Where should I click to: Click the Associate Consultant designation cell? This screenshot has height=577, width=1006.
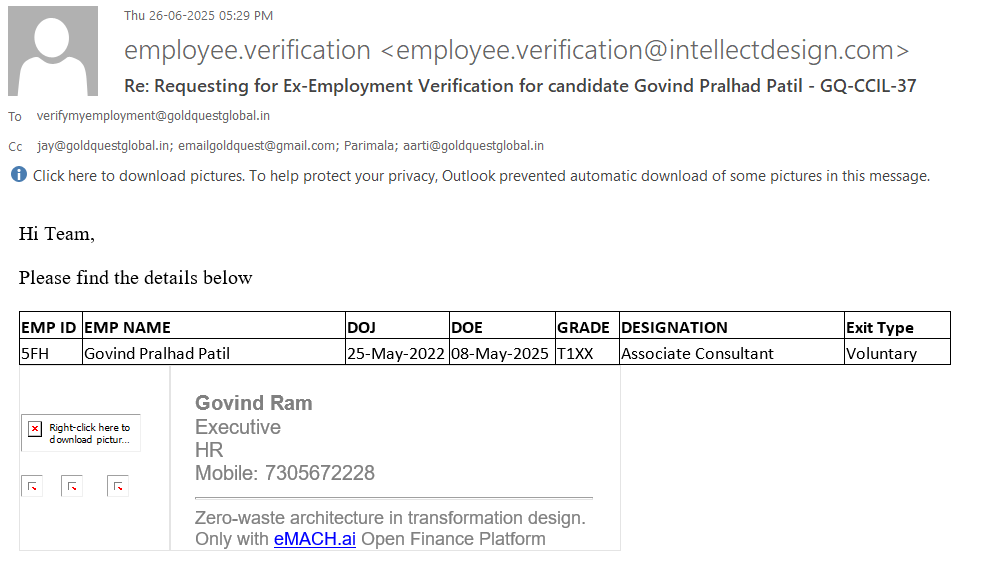(697, 353)
